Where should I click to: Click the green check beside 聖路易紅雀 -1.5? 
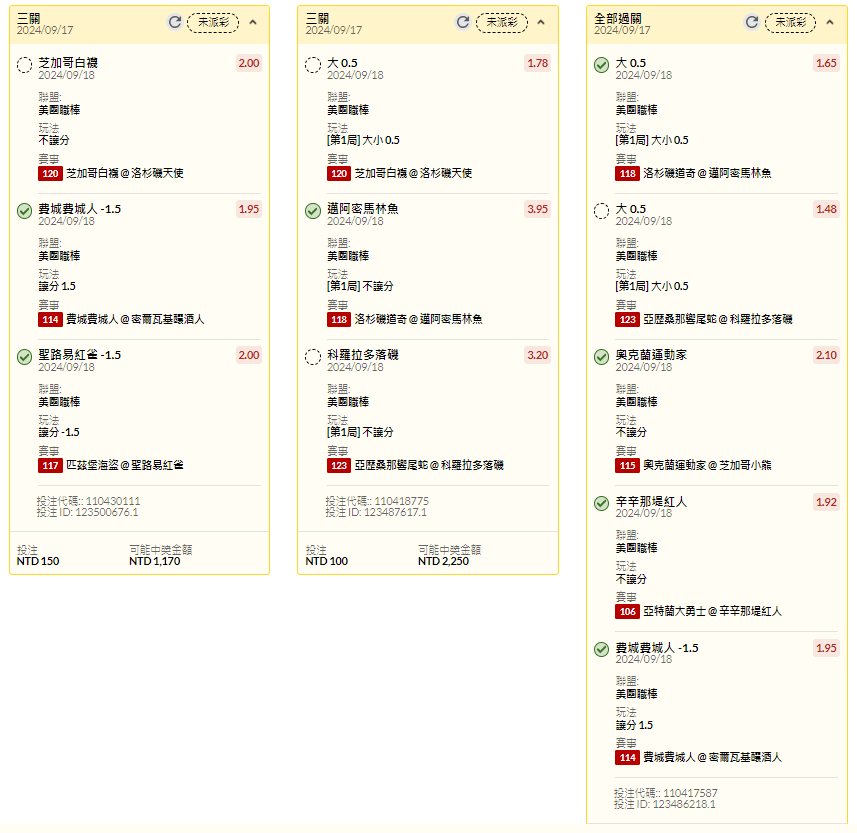click(25, 357)
